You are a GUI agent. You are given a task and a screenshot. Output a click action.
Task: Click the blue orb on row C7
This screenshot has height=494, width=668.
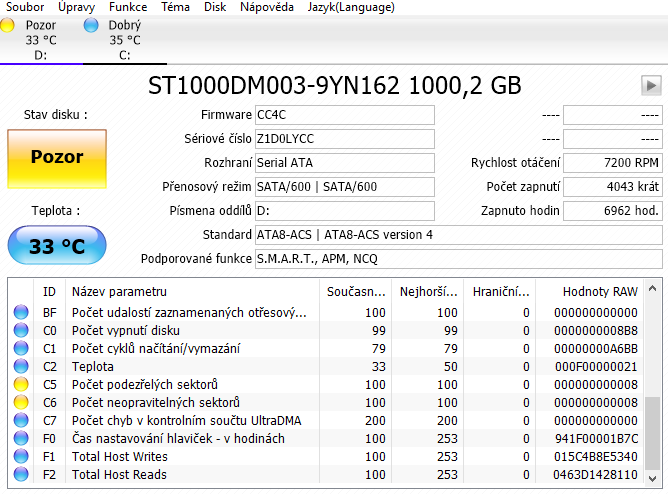point(21,421)
